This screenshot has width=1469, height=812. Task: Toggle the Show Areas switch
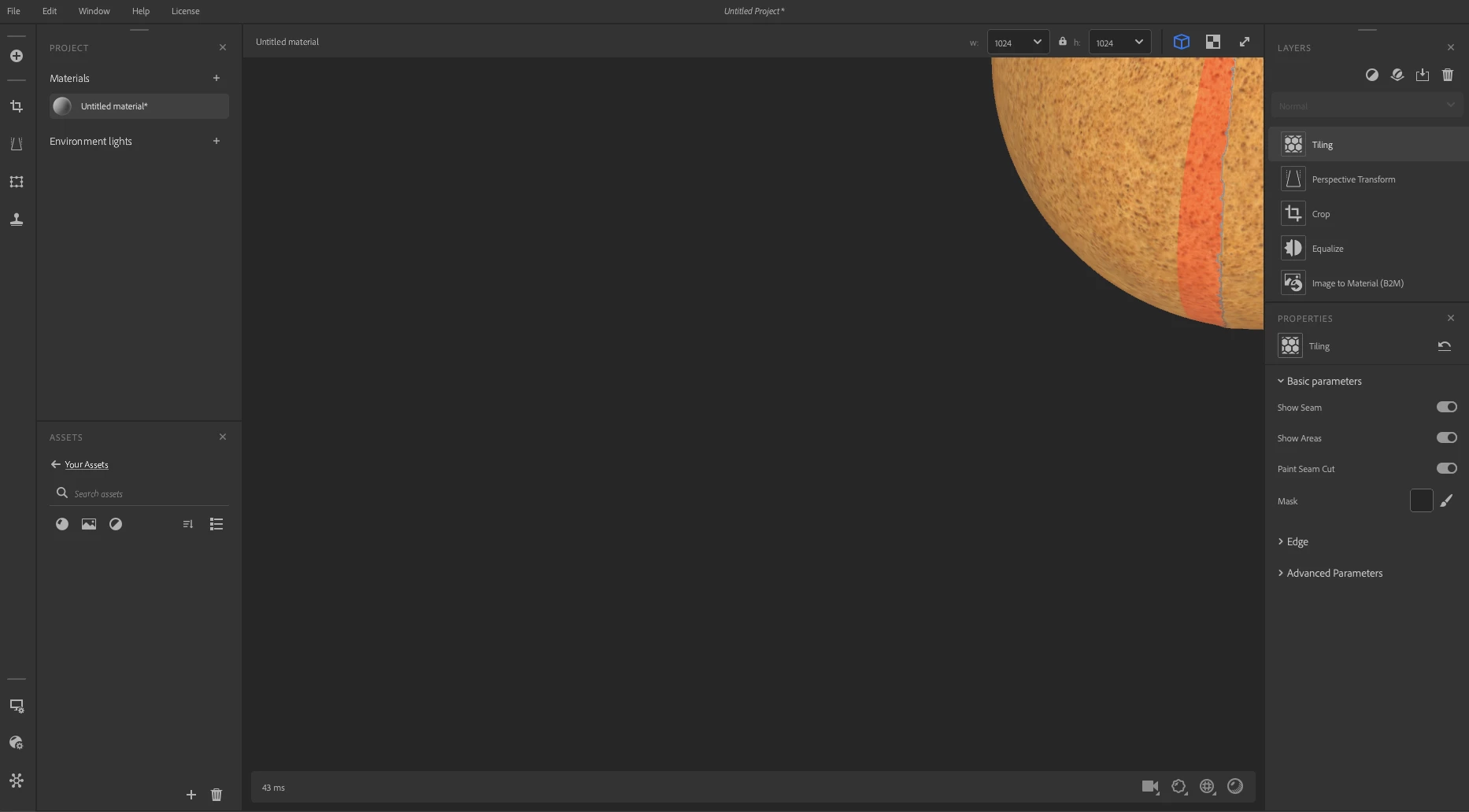(1447, 437)
